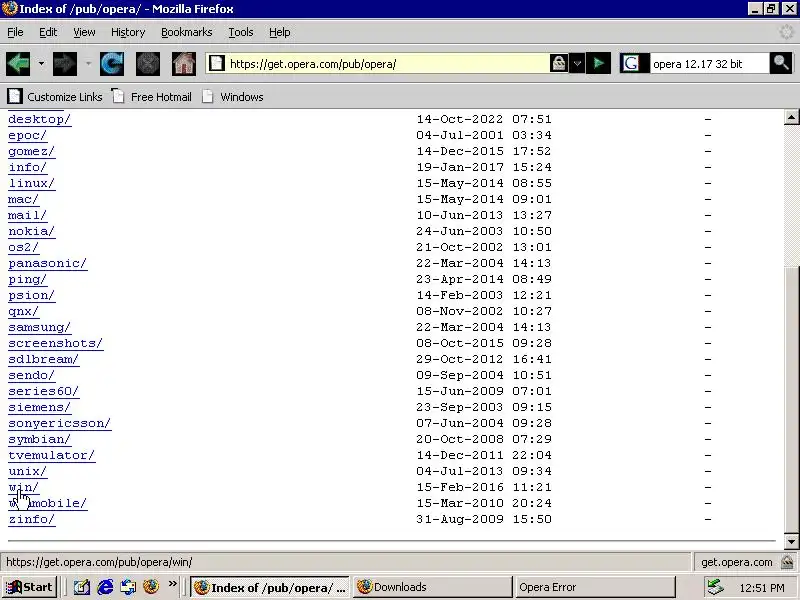Open the sendo/ folder link

(32, 376)
